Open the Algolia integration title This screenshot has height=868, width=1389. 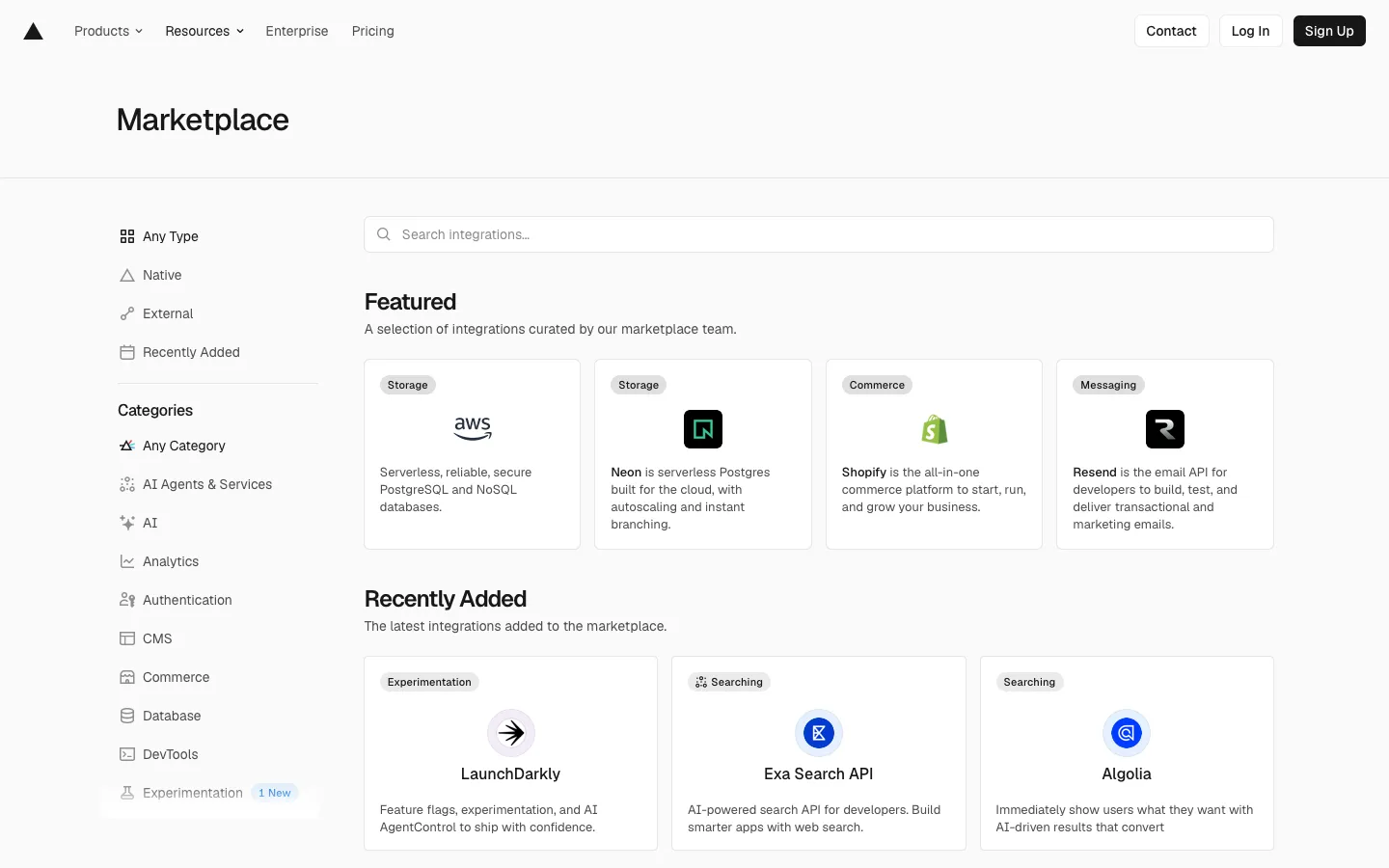point(1127,773)
